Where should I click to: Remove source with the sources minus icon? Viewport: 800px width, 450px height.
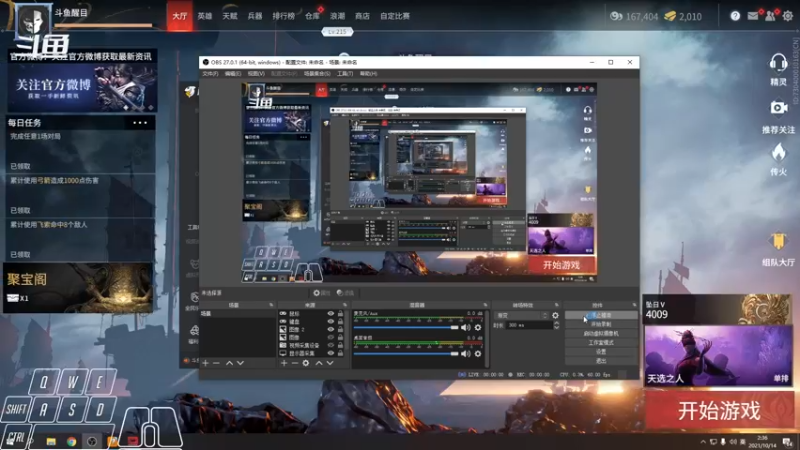[x=294, y=363]
